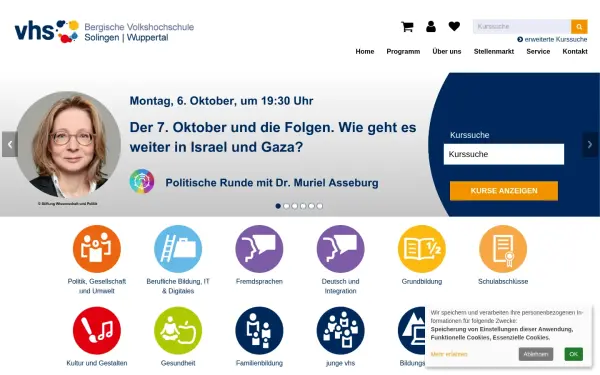
Task: Click the 'Schulabschlüsse' label text
Action: click(503, 281)
